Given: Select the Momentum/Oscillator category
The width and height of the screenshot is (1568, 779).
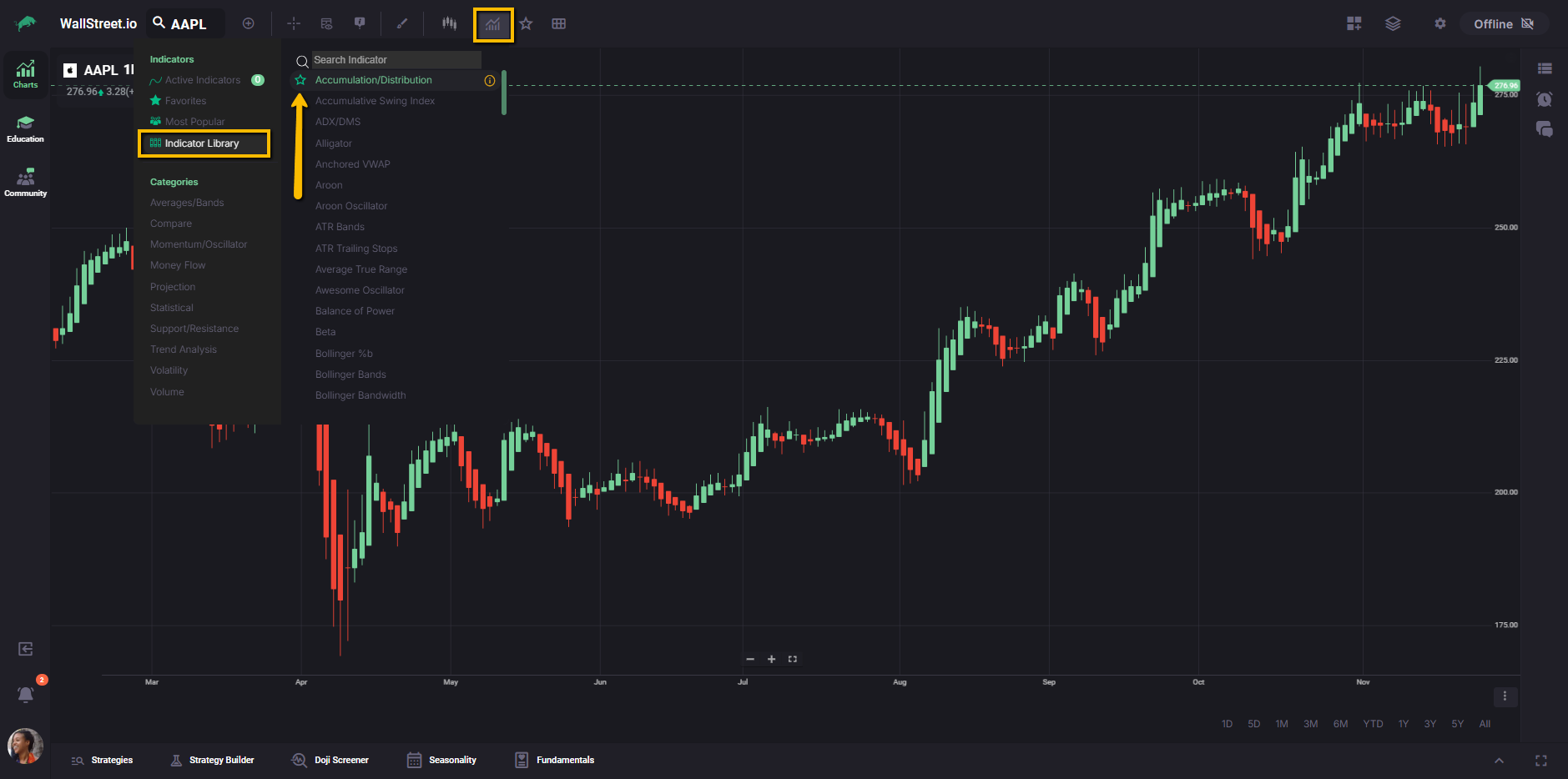Looking at the screenshot, I should (x=199, y=244).
